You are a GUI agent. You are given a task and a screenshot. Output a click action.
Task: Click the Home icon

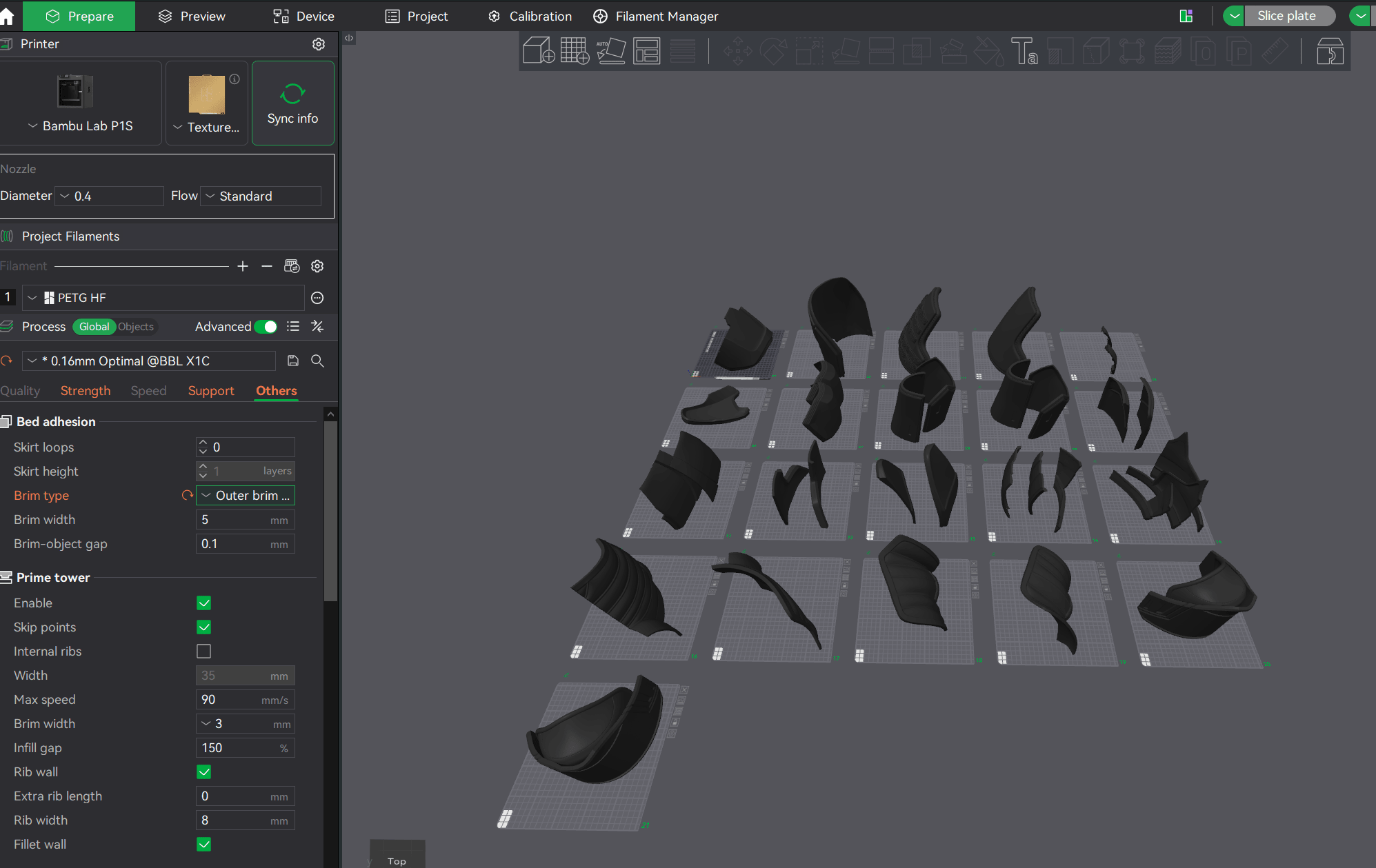tap(7, 16)
